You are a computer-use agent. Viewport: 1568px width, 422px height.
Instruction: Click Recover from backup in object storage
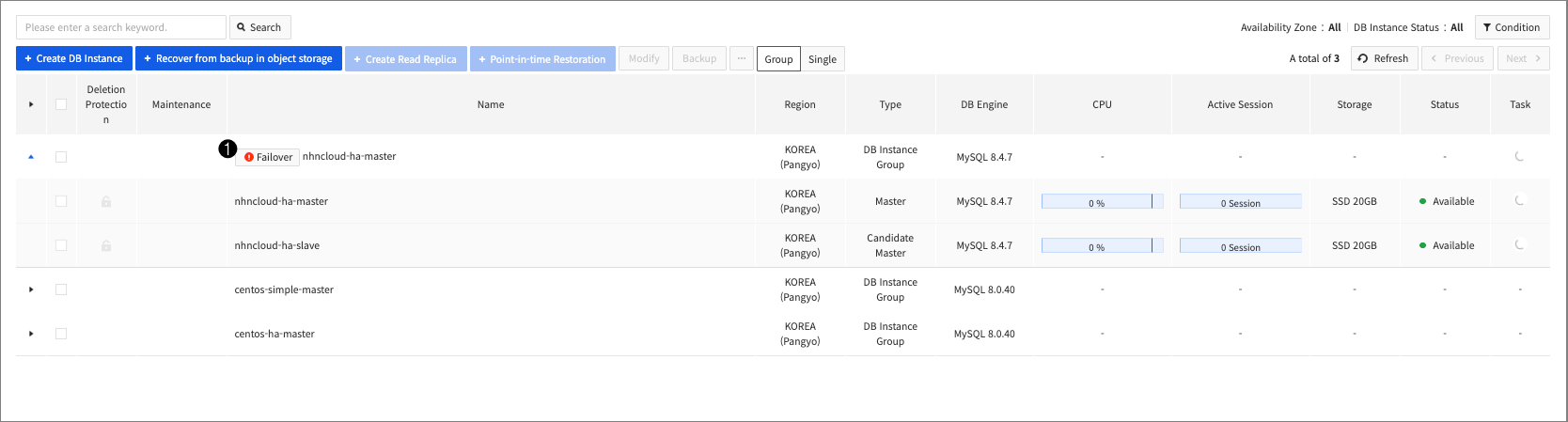(239, 58)
